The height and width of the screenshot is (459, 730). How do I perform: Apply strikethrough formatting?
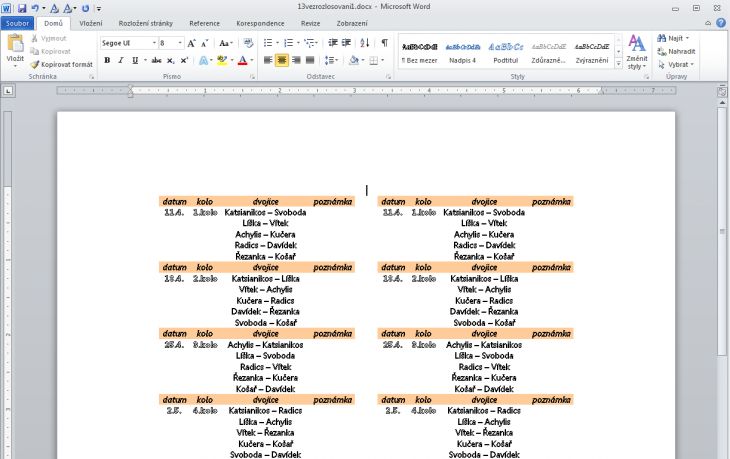click(156, 61)
